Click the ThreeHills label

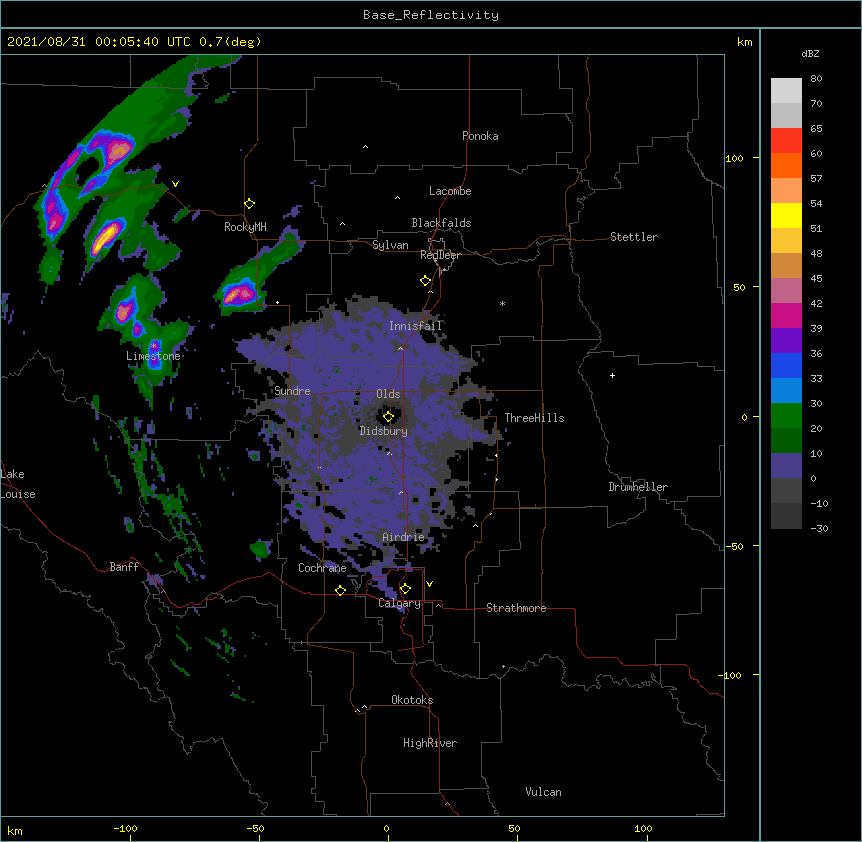[534, 418]
